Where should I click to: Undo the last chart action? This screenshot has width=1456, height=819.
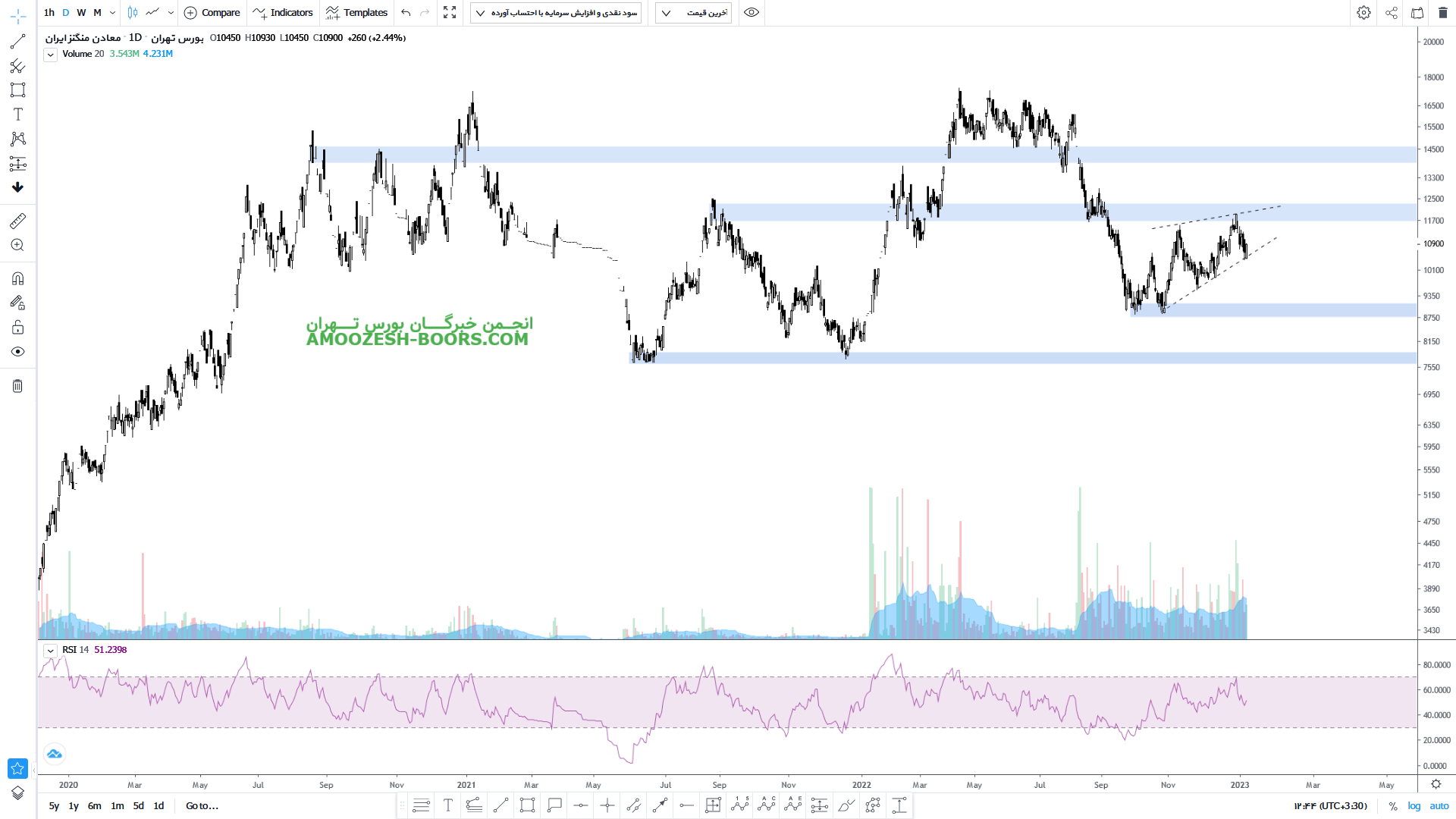click(406, 13)
